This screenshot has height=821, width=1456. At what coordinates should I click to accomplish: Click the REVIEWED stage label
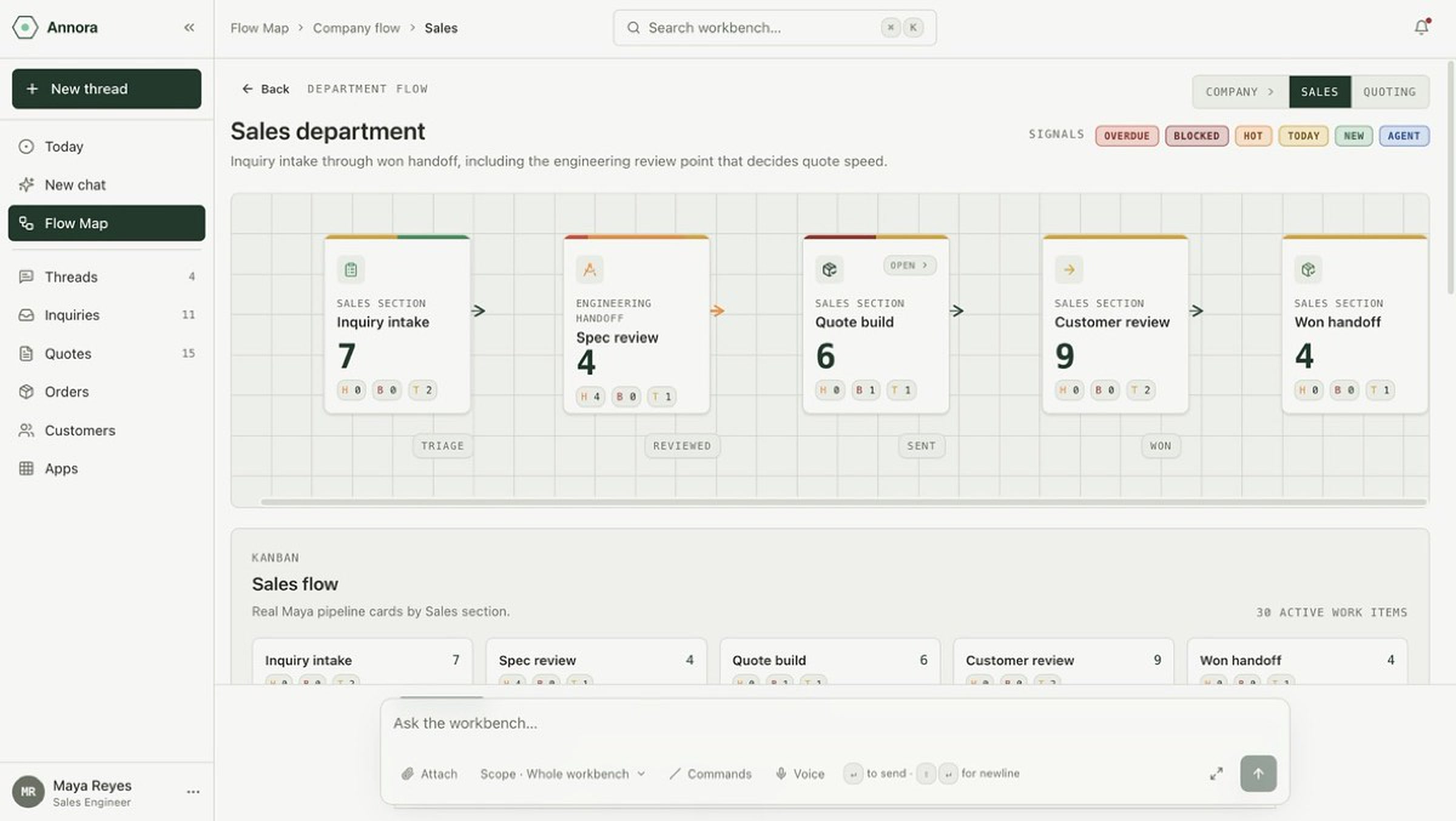pos(682,446)
